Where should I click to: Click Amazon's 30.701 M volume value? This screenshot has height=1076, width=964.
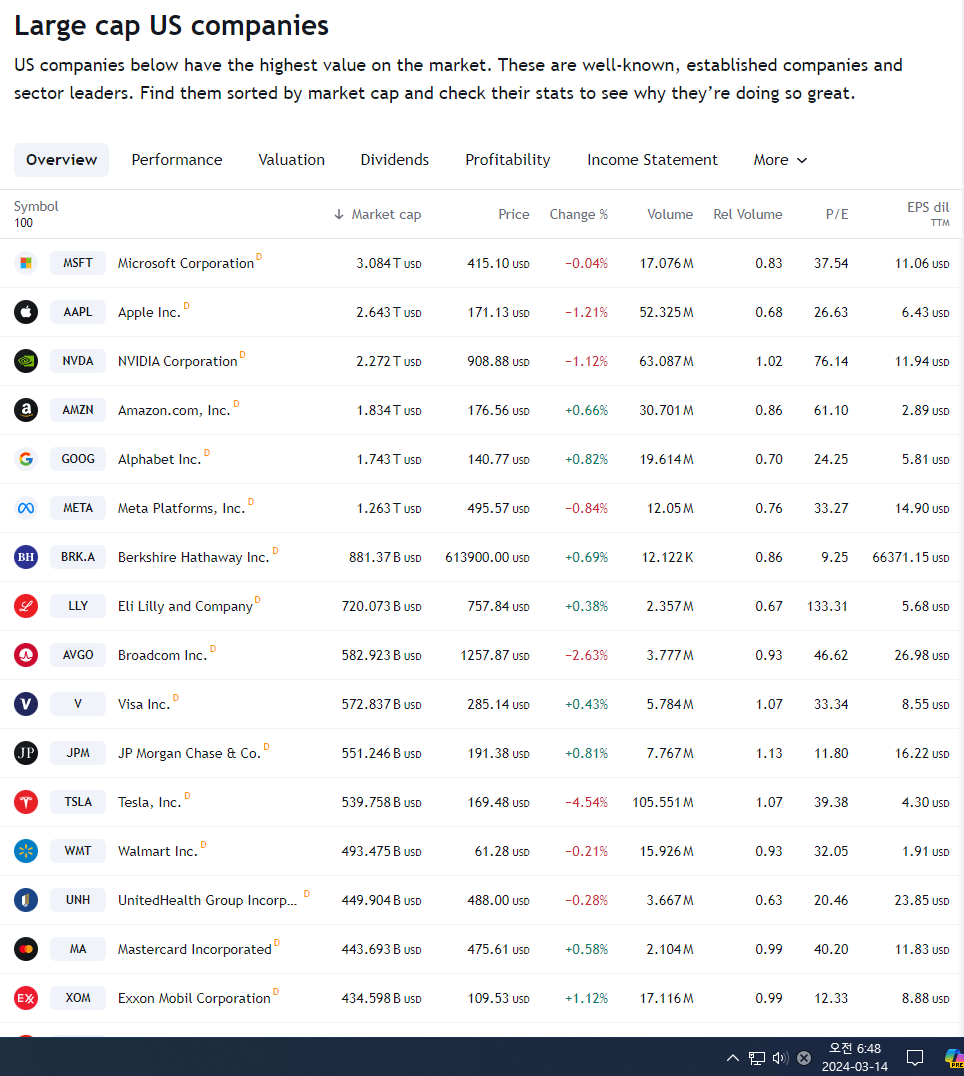pyautogui.click(x=666, y=410)
